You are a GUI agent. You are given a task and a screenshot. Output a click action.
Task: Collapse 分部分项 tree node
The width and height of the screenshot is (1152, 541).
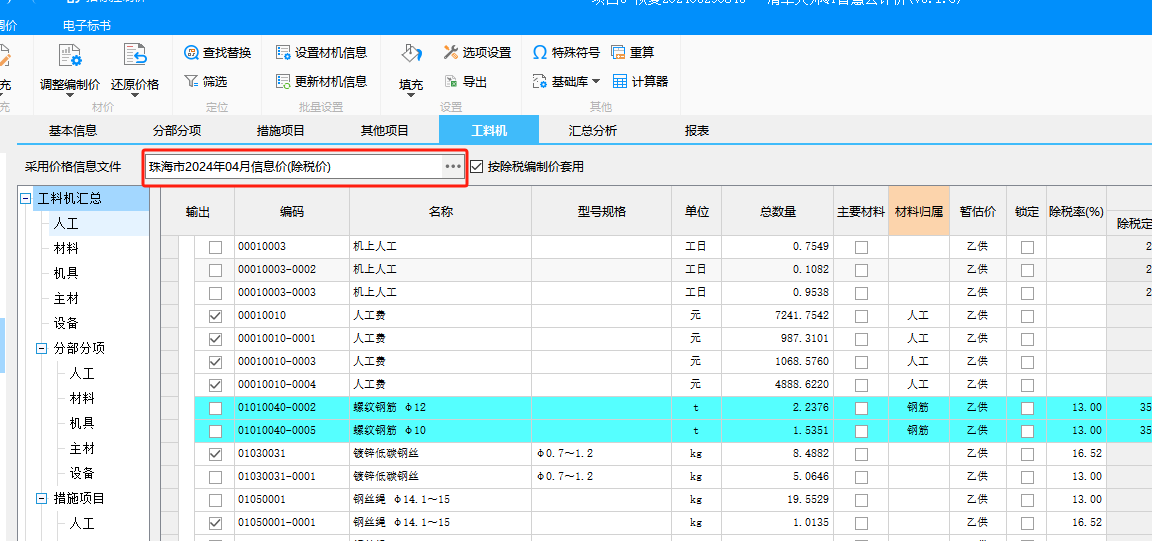click(42, 348)
